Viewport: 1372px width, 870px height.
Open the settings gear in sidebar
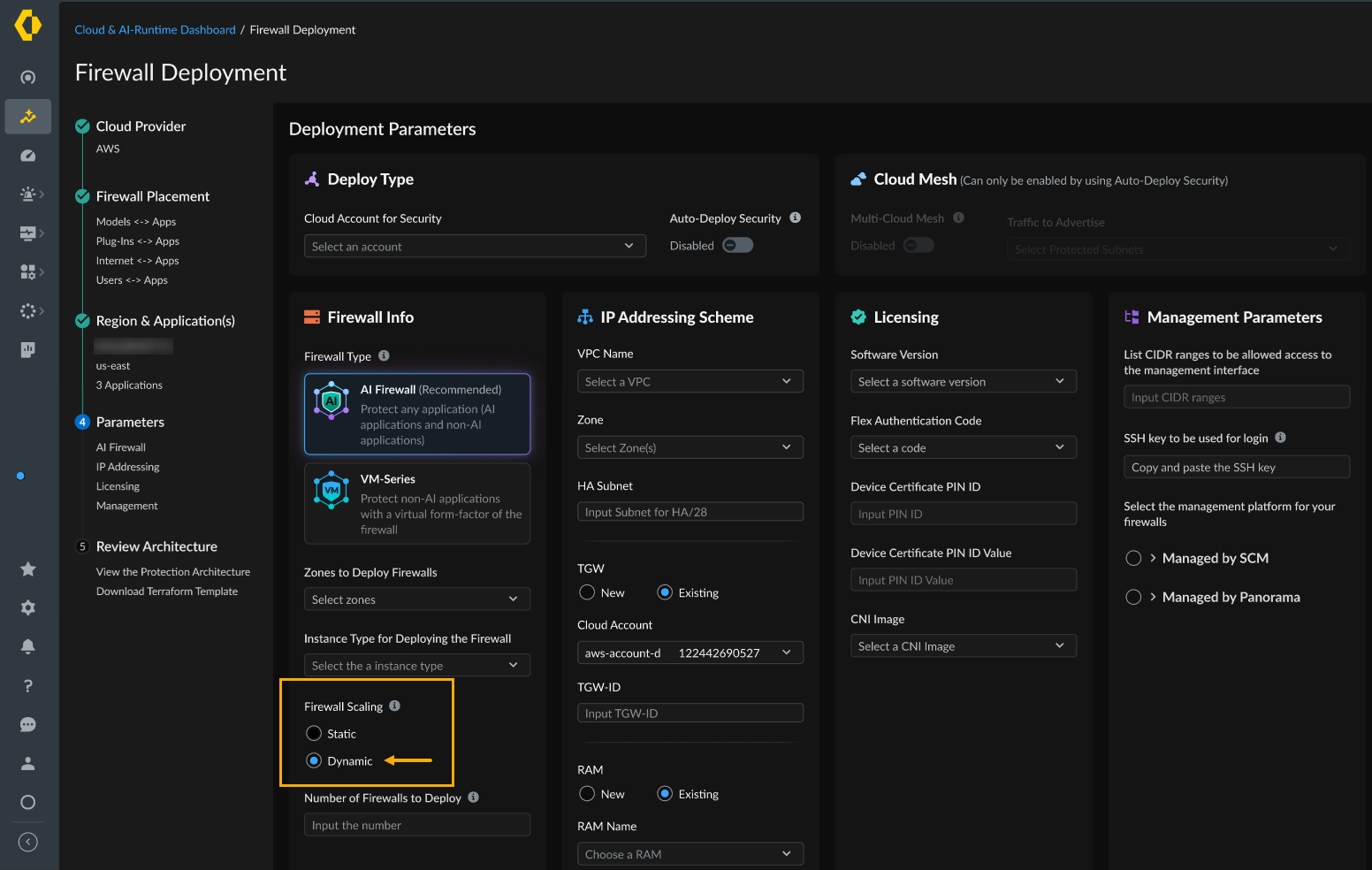[28, 608]
